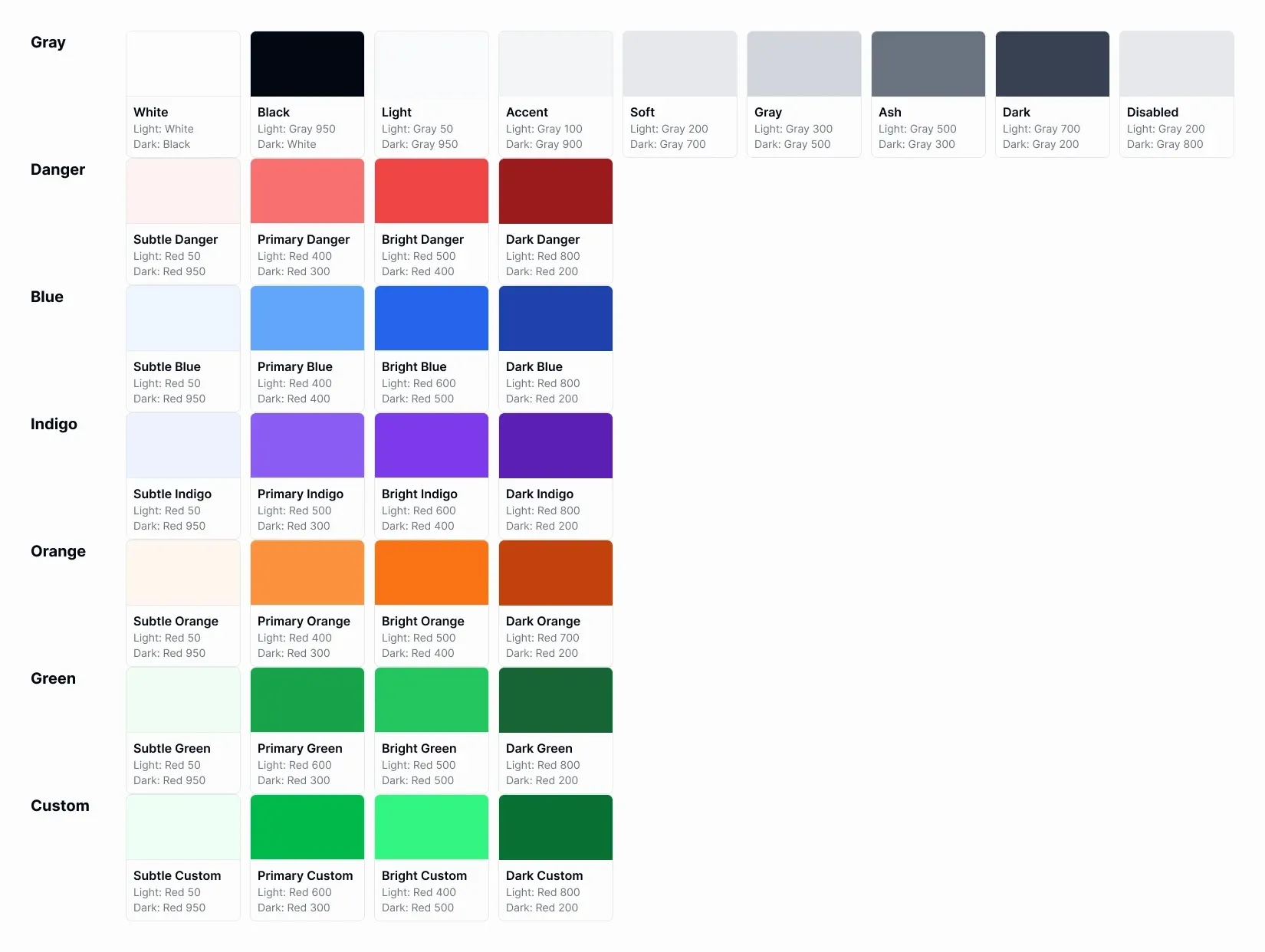Screen dimensions: 1265x952
Task: Click the 'Subtle Green' label
Action: pos(172,748)
